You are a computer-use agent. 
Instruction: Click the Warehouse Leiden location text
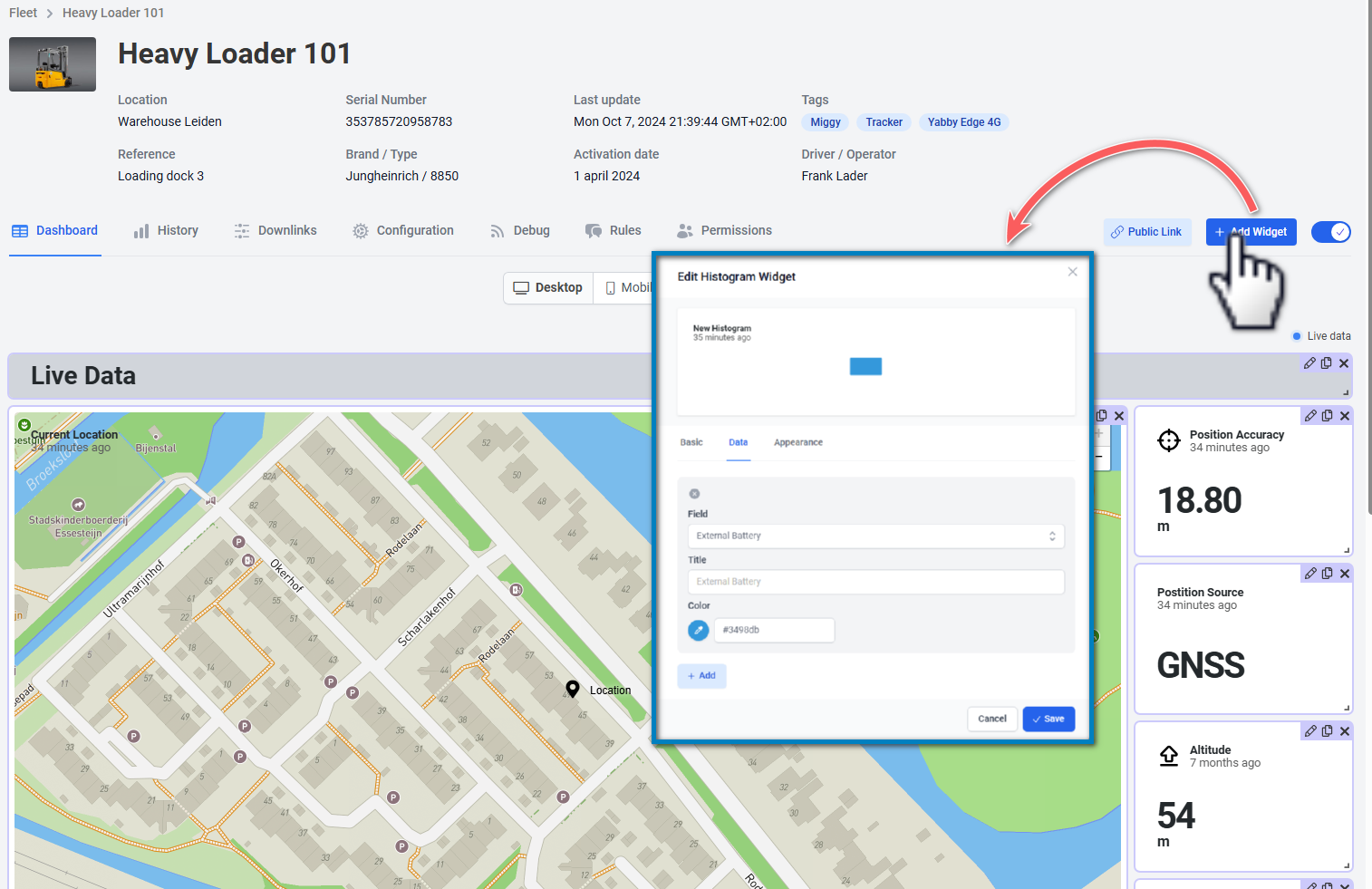point(169,121)
